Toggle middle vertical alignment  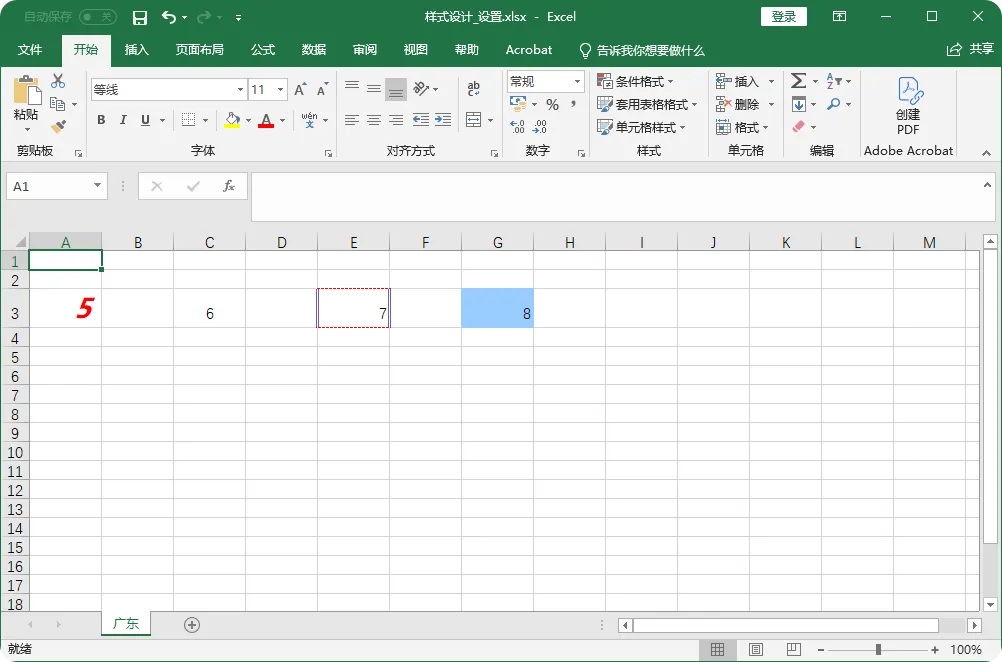tap(374, 89)
